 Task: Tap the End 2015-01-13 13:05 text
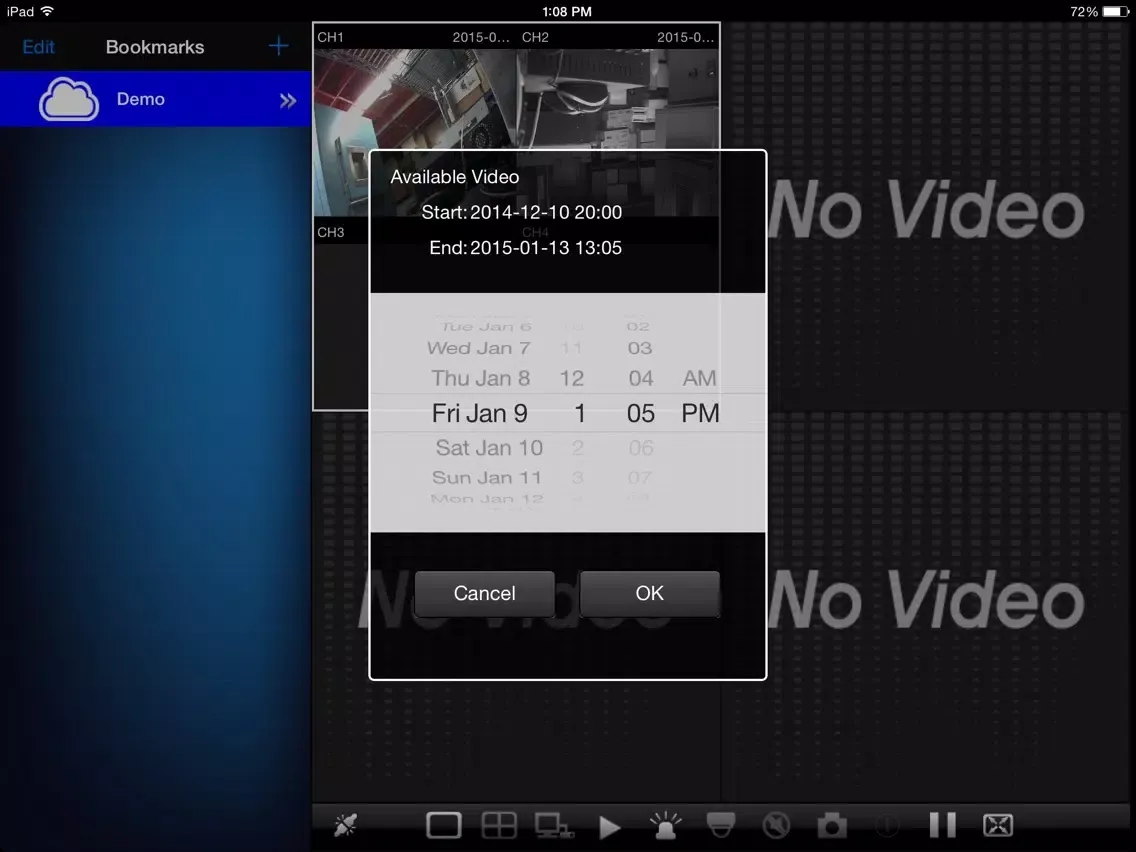[x=525, y=248]
